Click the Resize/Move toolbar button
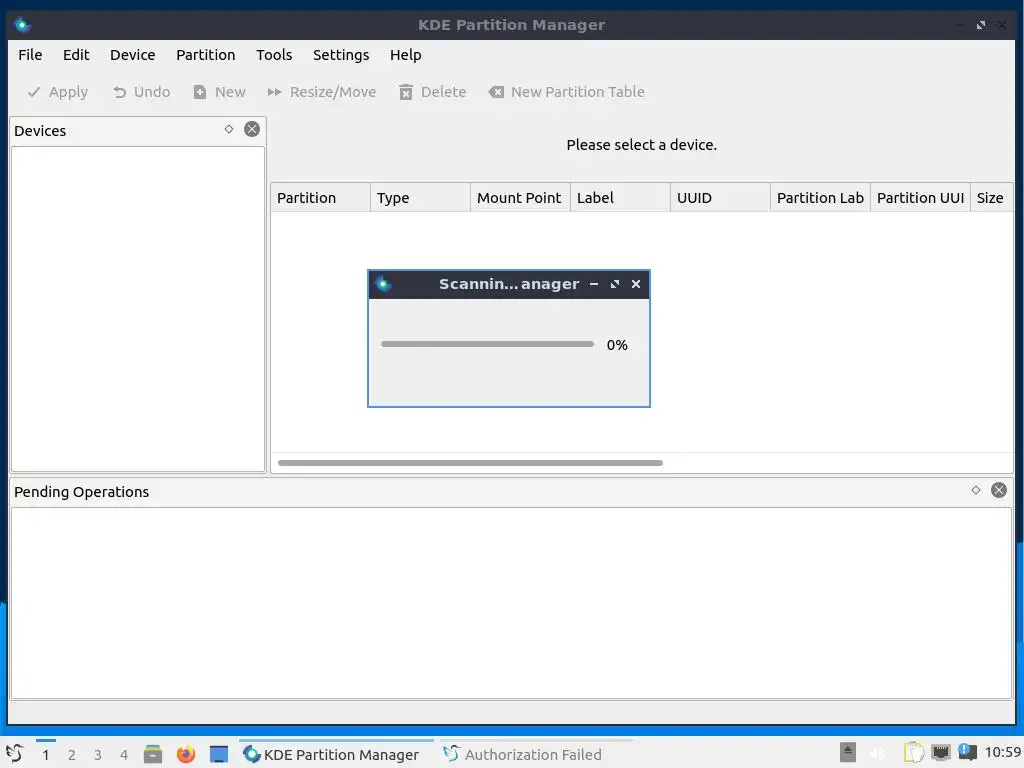Screen dimensions: 1024x768 (x=322, y=92)
